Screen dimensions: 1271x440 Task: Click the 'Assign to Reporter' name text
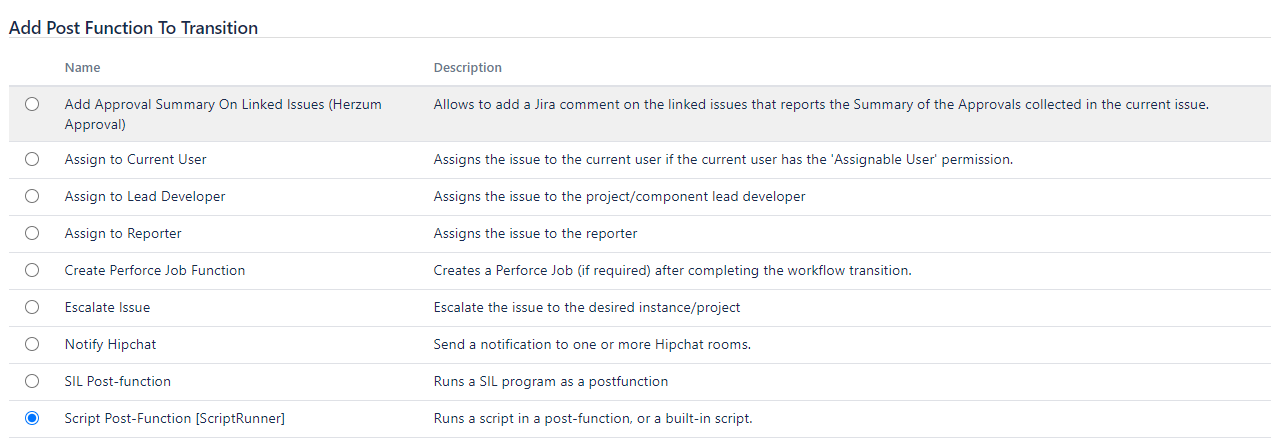point(123,233)
